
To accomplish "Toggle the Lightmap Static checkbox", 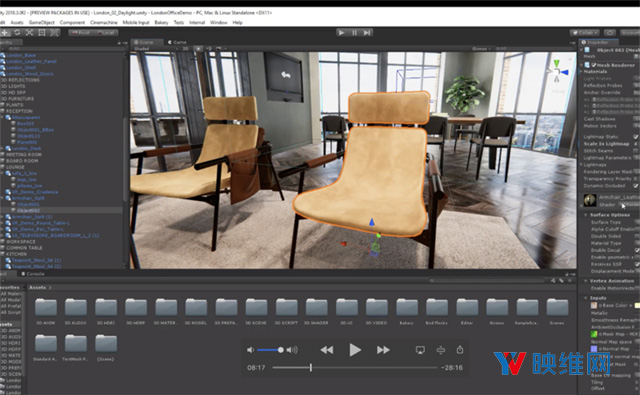I will click(x=636, y=137).
